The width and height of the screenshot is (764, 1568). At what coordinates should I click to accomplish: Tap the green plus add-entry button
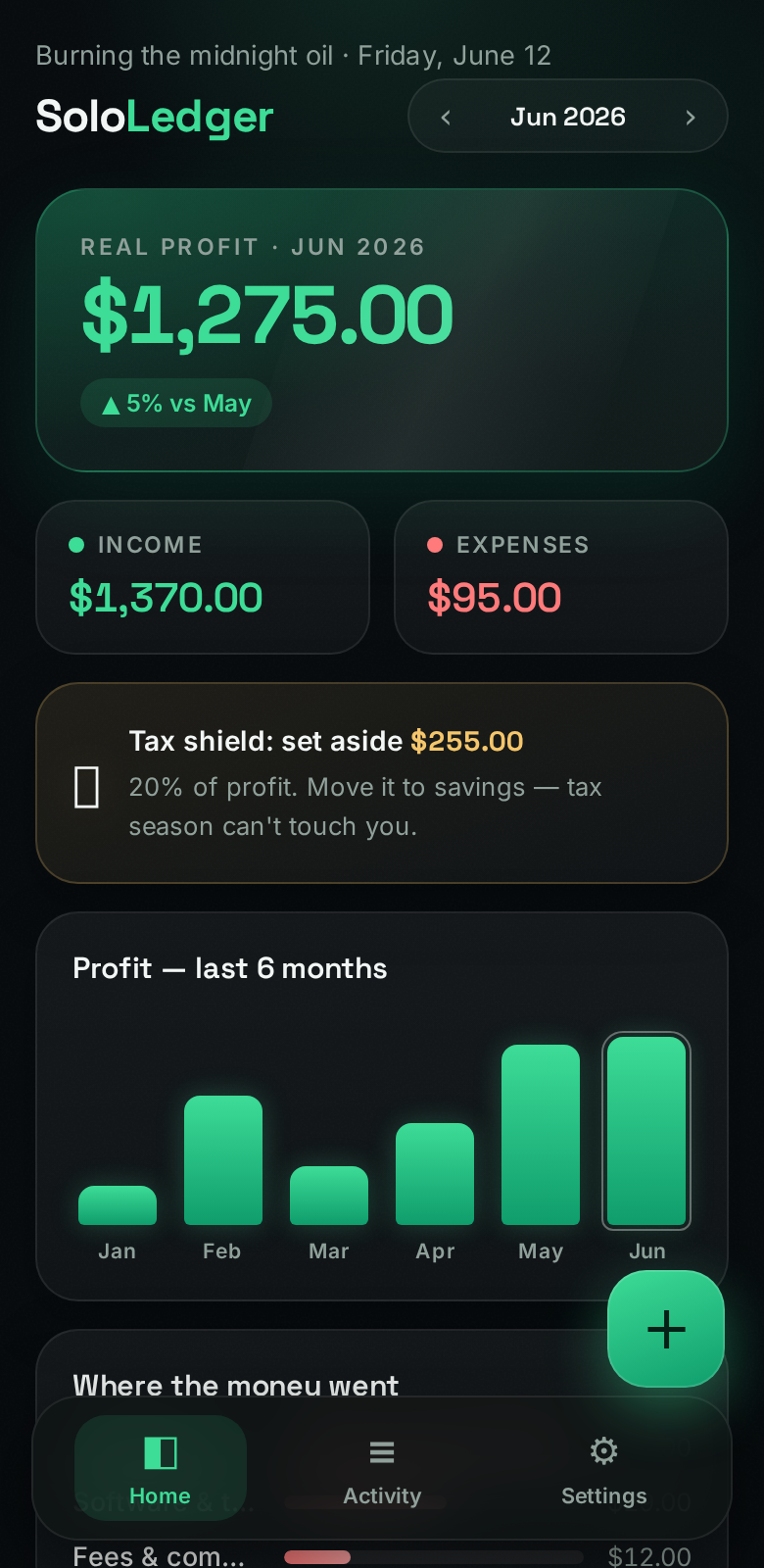tap(666, 1329)
